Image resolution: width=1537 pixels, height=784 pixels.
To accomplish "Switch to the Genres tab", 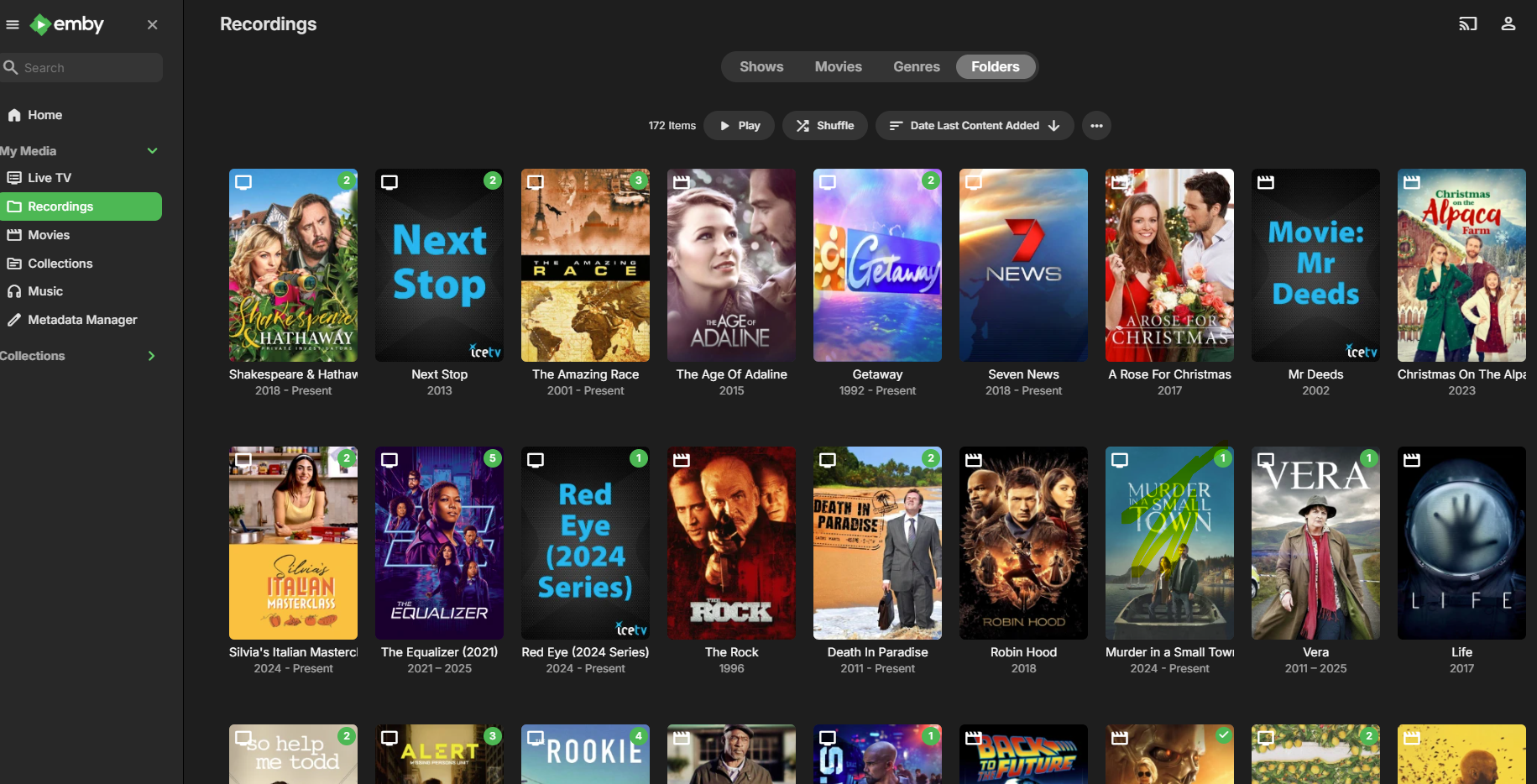I will point(917,67).
